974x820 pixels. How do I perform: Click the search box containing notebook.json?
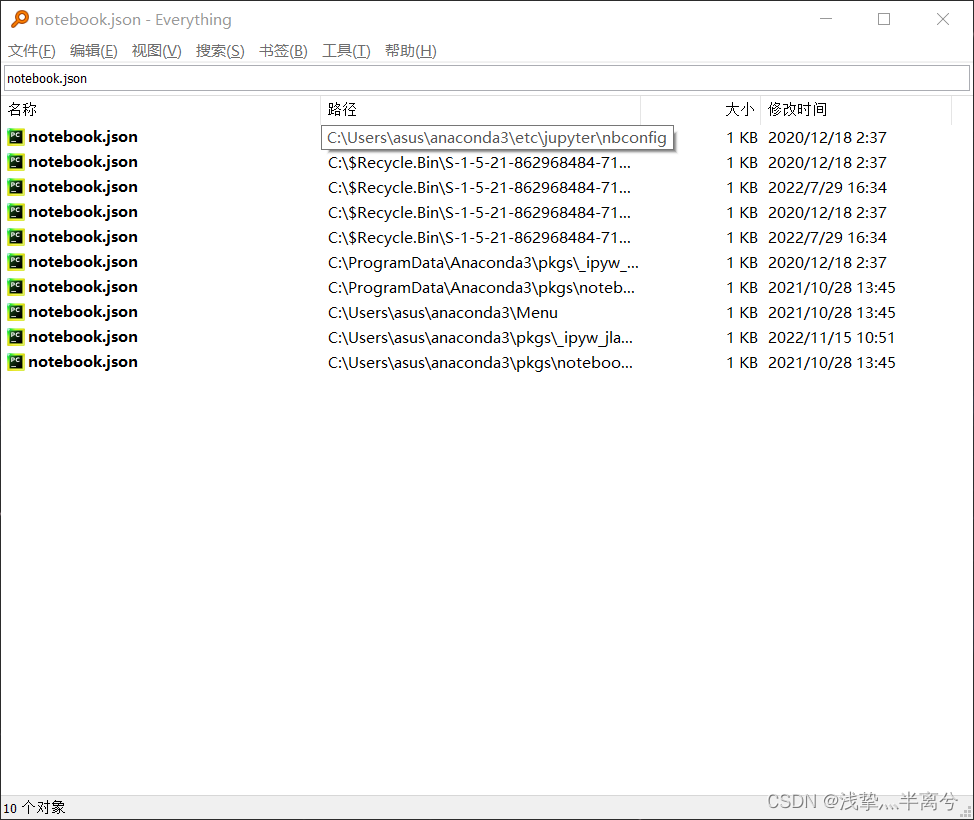point(487,78)
